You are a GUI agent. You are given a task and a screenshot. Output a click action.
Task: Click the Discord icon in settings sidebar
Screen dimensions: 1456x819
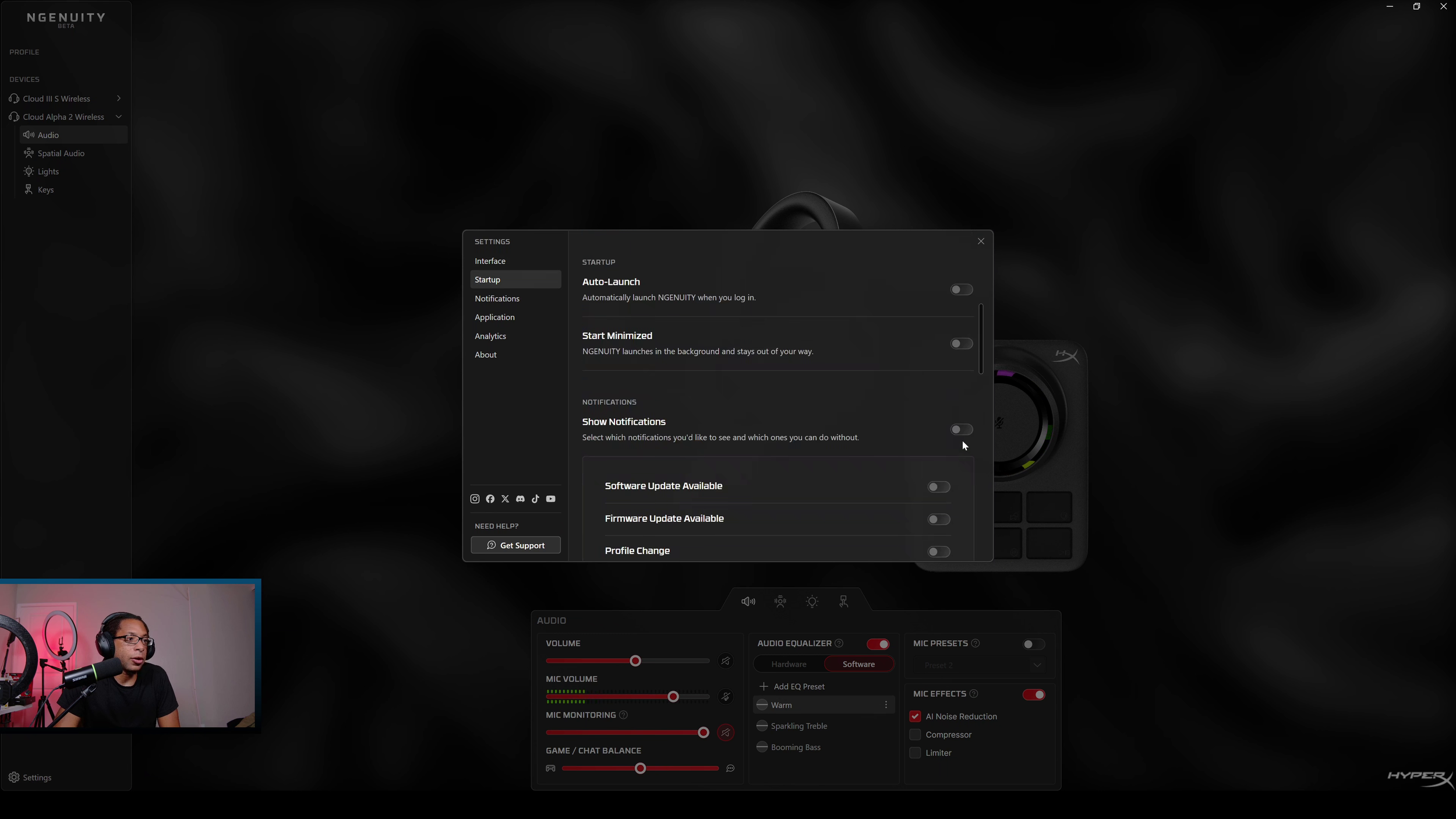click(x=520, y=499)
